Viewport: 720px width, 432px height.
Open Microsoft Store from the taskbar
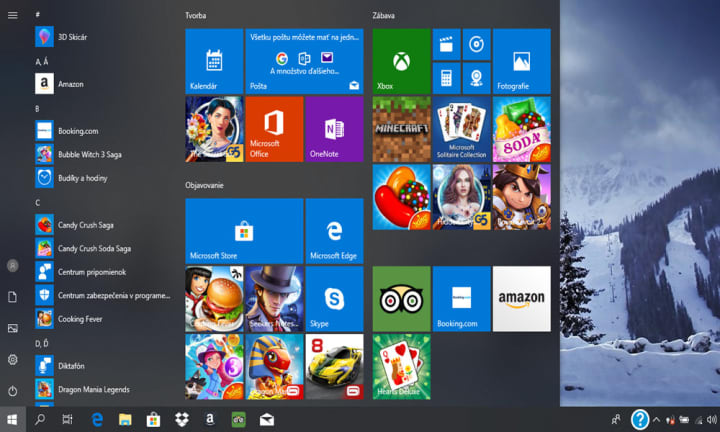(153, 419)
